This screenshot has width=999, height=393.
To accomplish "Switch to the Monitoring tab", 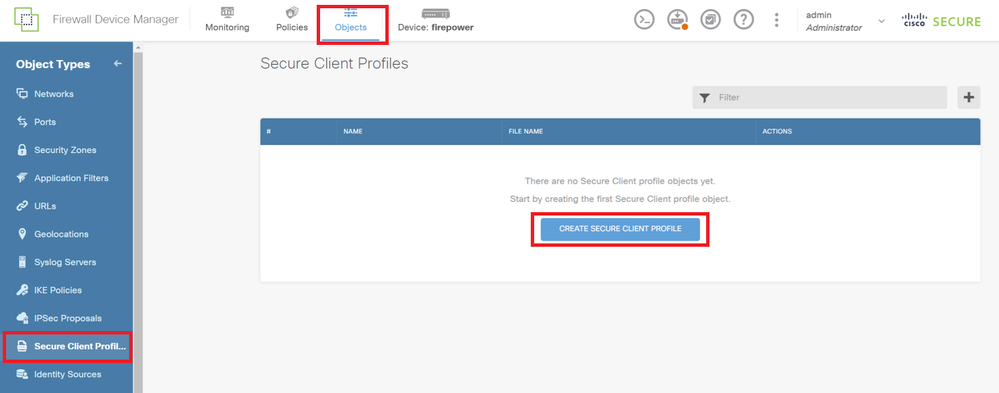I will [x=227, y=20].
